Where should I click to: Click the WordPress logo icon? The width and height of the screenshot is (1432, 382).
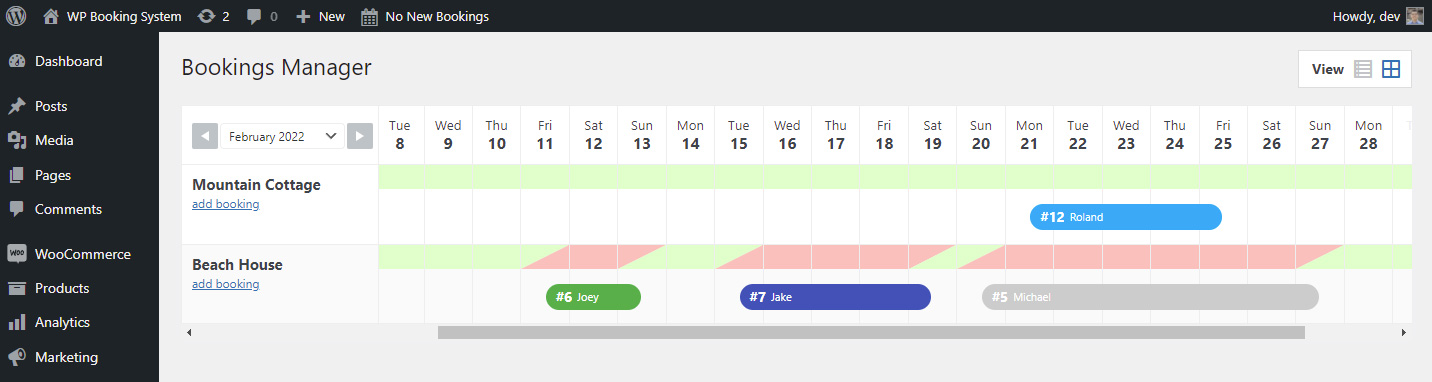click(x=16, y=16)
